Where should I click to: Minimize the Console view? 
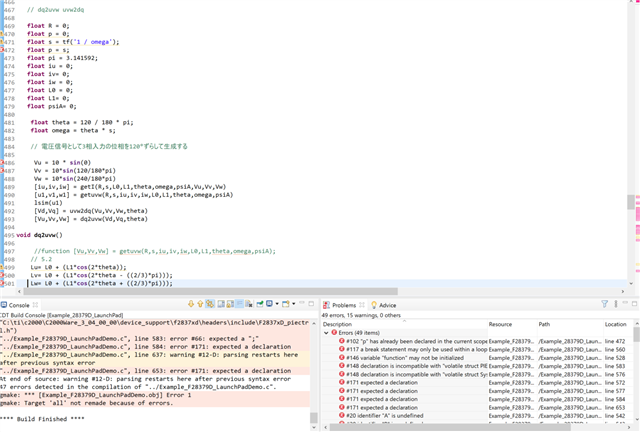pos(302,303)
